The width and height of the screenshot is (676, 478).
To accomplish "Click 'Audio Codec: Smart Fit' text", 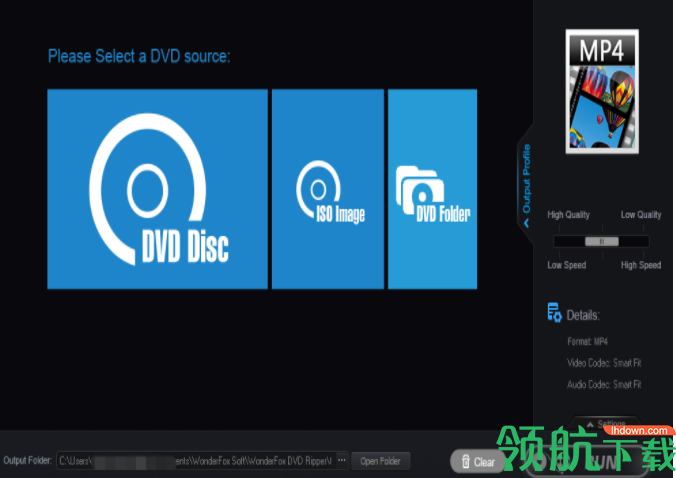I will tap(604, 384).
